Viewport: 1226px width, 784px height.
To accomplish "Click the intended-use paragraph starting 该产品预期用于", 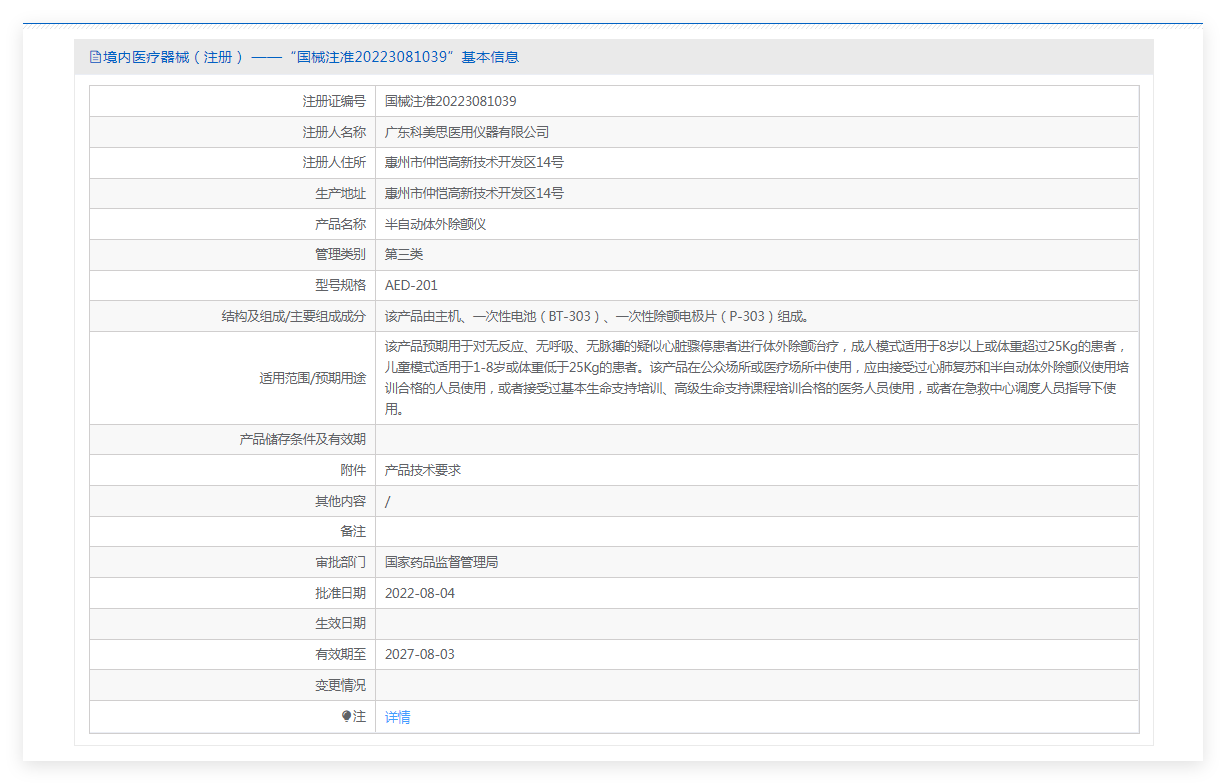I will [x=757, y=378].
